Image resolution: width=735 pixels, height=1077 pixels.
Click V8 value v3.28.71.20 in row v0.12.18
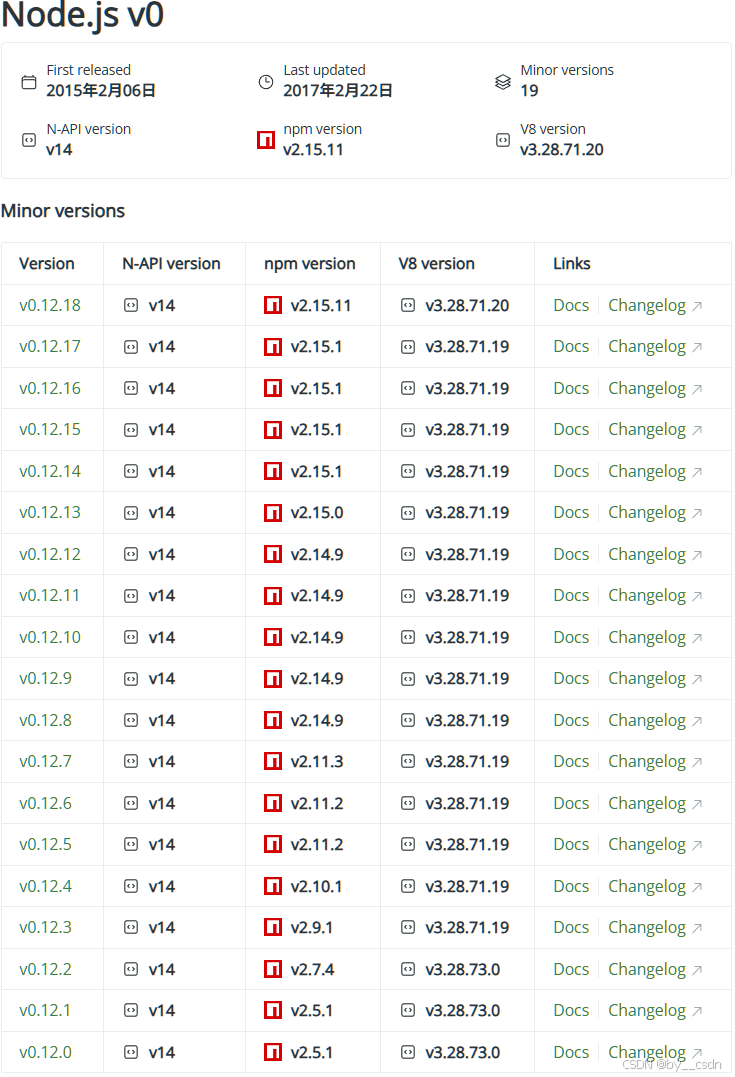(x=467, y=306)
